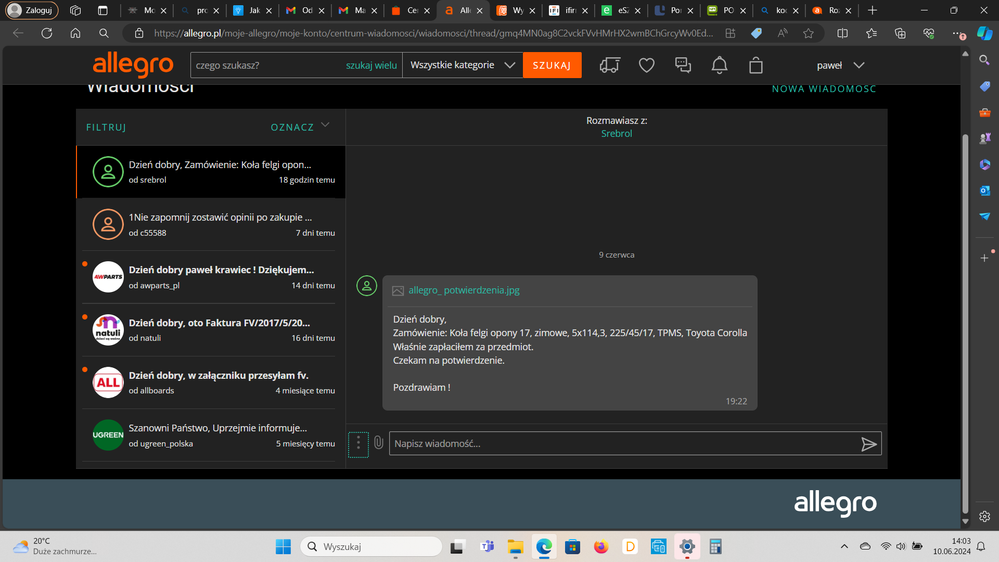Open the notifications bell on Allegro
The image size is (999, 562).
(719, 65)
